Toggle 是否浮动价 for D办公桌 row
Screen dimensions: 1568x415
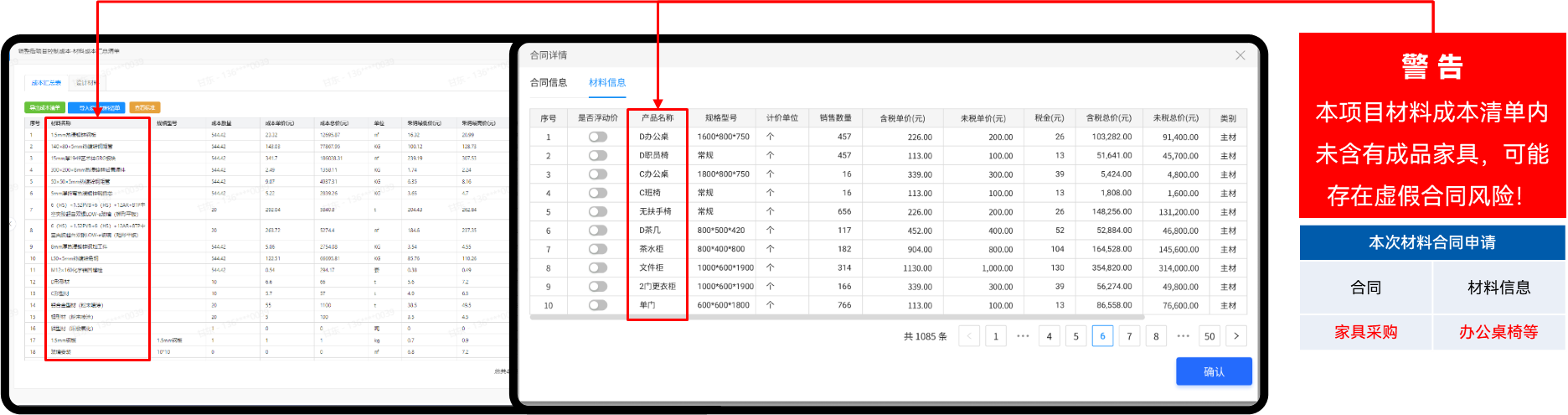pyautogui.click(x=598, y=137)
